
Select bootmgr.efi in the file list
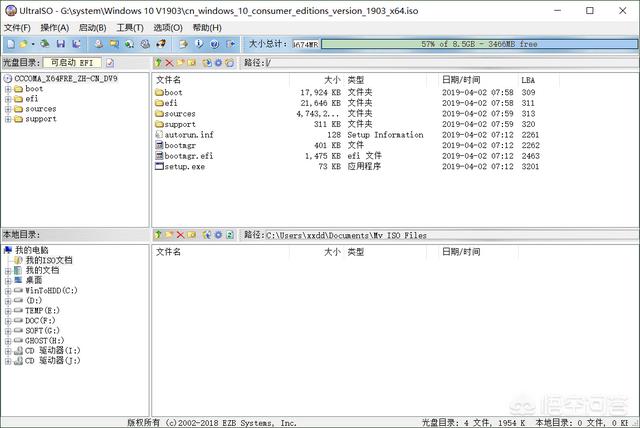[184, 156]
